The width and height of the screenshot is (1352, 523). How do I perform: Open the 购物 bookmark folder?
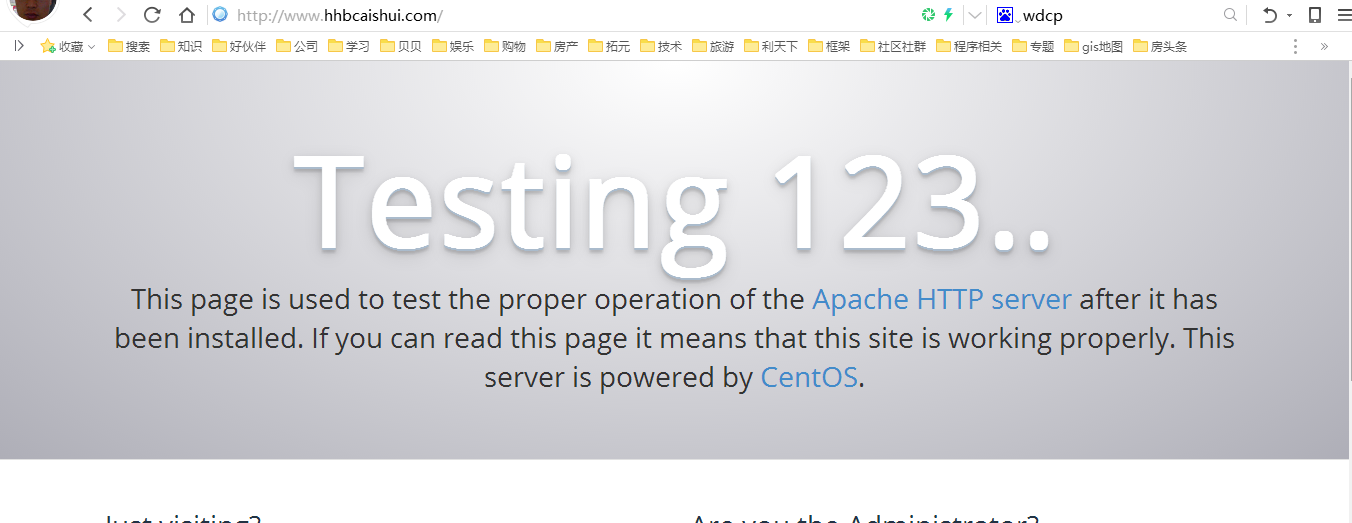505,46
